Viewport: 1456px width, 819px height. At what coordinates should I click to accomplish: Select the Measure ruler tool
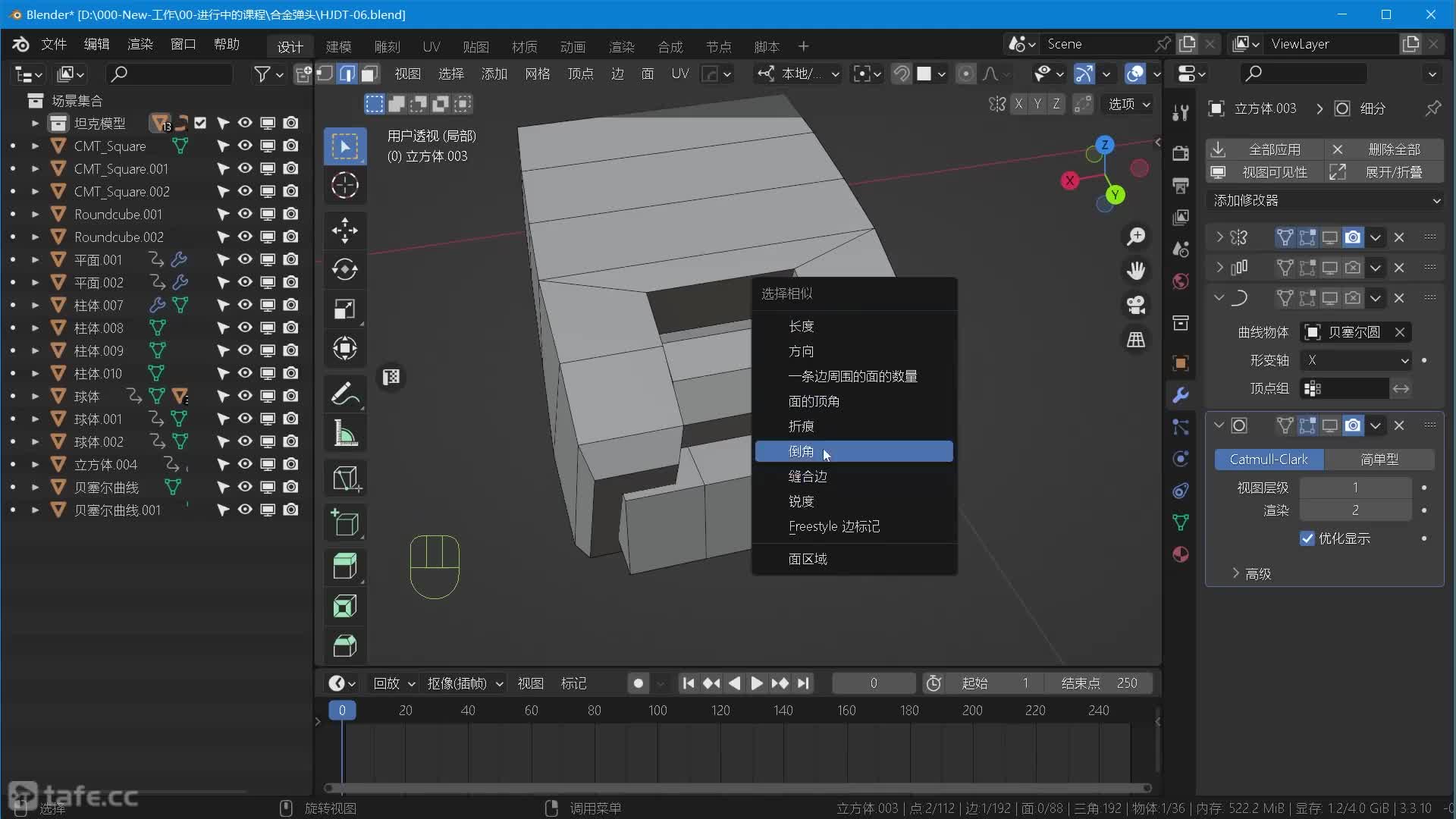pos(345,435)
